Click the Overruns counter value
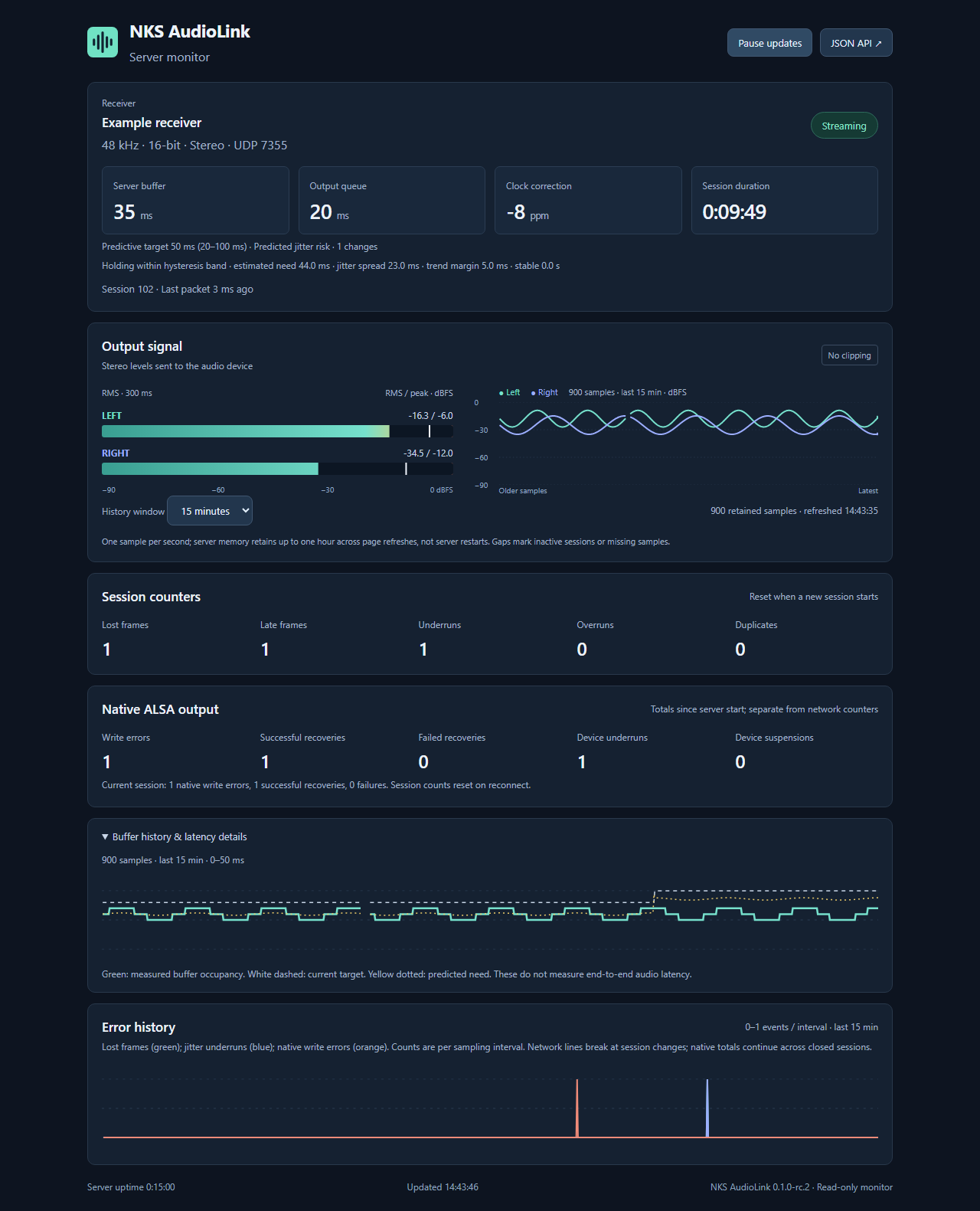Screen dimensions: 980x1211 (x=582, y=650)
